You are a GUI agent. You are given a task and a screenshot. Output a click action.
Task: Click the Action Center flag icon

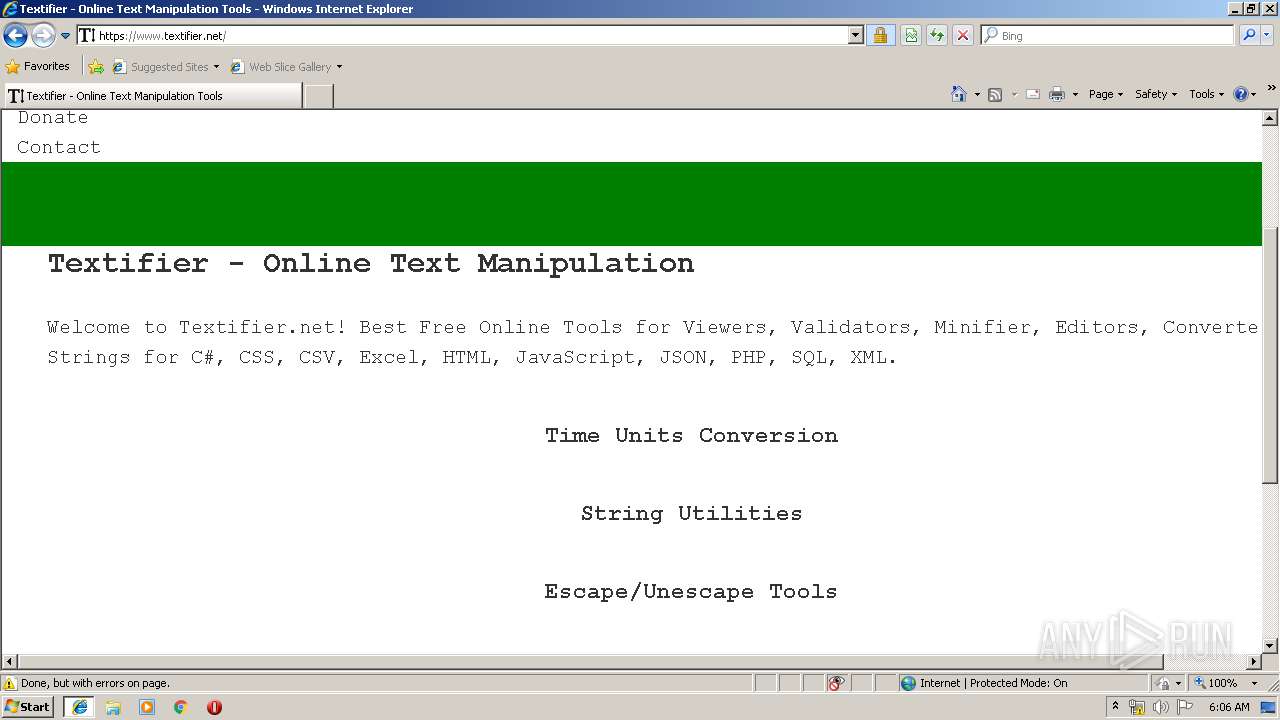tap(1185, 707)
